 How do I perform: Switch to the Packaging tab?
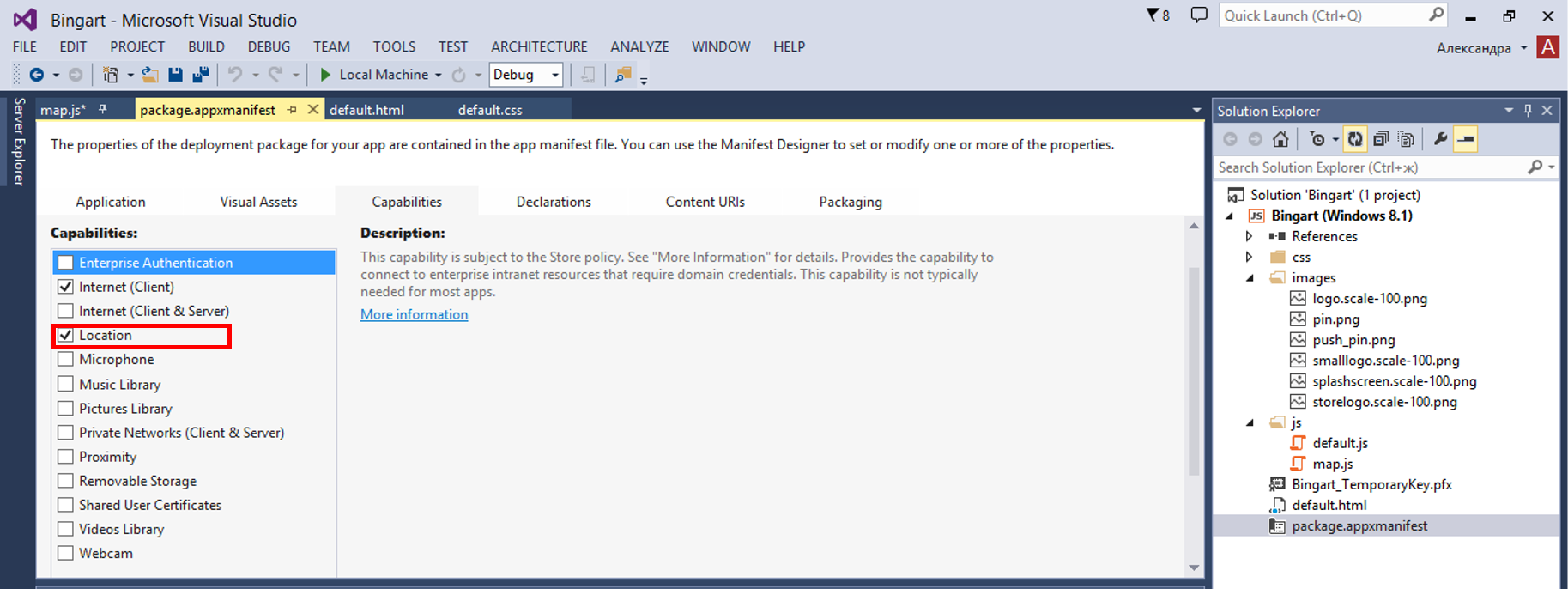(x=851, y=202)
